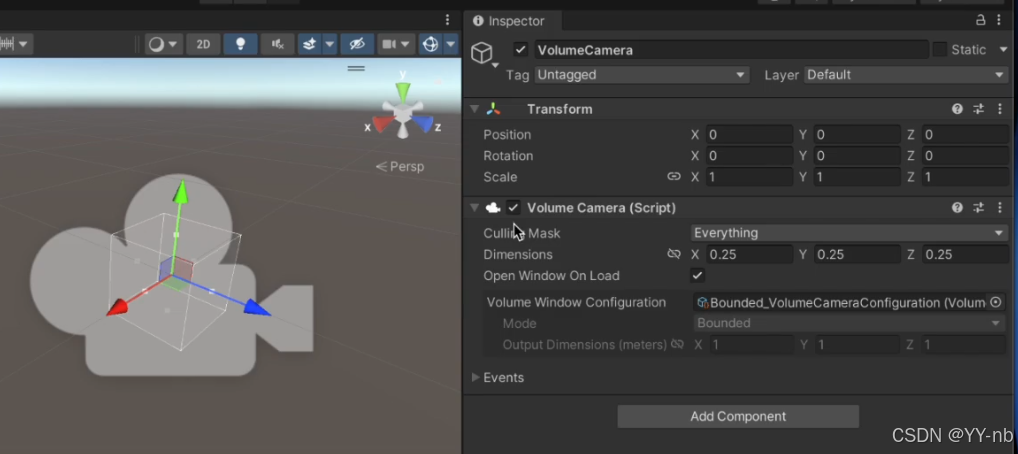Toggle gizmos visibility in Scene view
Viewport: 1018px width, 454px height.
click(x=430, y=44)
